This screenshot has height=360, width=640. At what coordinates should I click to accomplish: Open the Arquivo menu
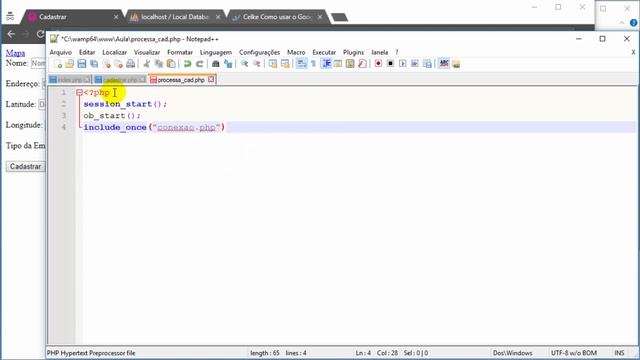(60, 52)
